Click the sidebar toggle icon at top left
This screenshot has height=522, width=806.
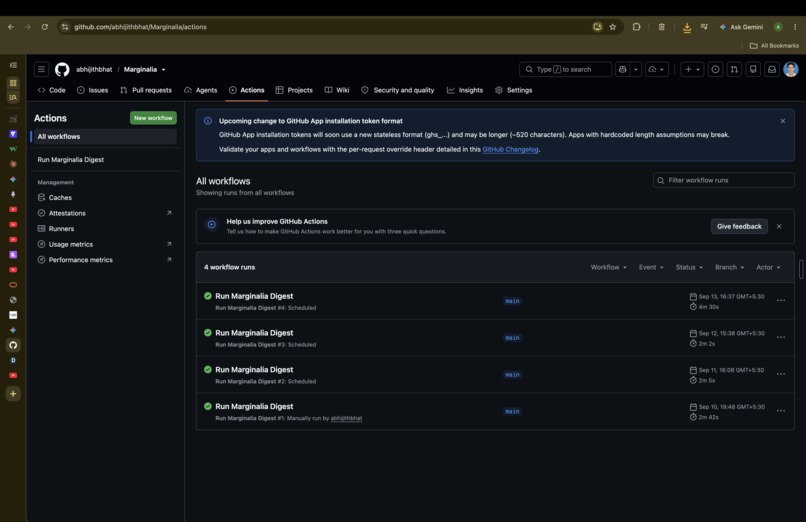13,65
